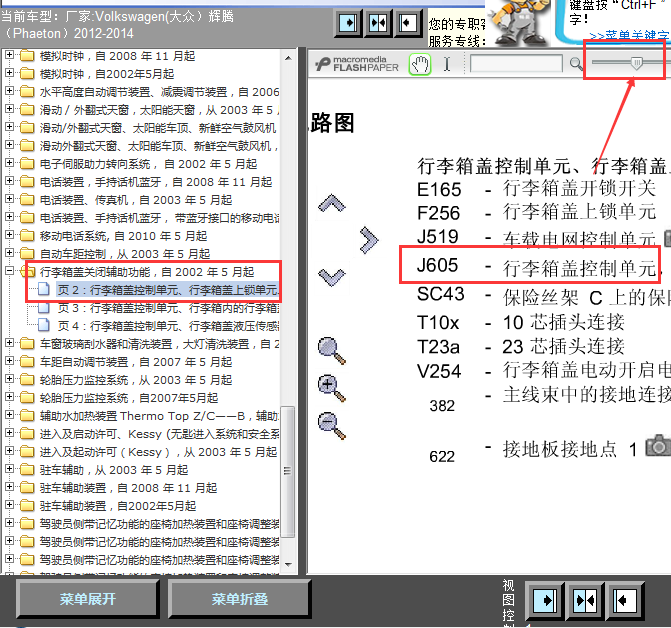This screenshot has height=628, width=671.
Task: Expand the 进入及起动许可（Kessy）node
Action: click(9, 450)
